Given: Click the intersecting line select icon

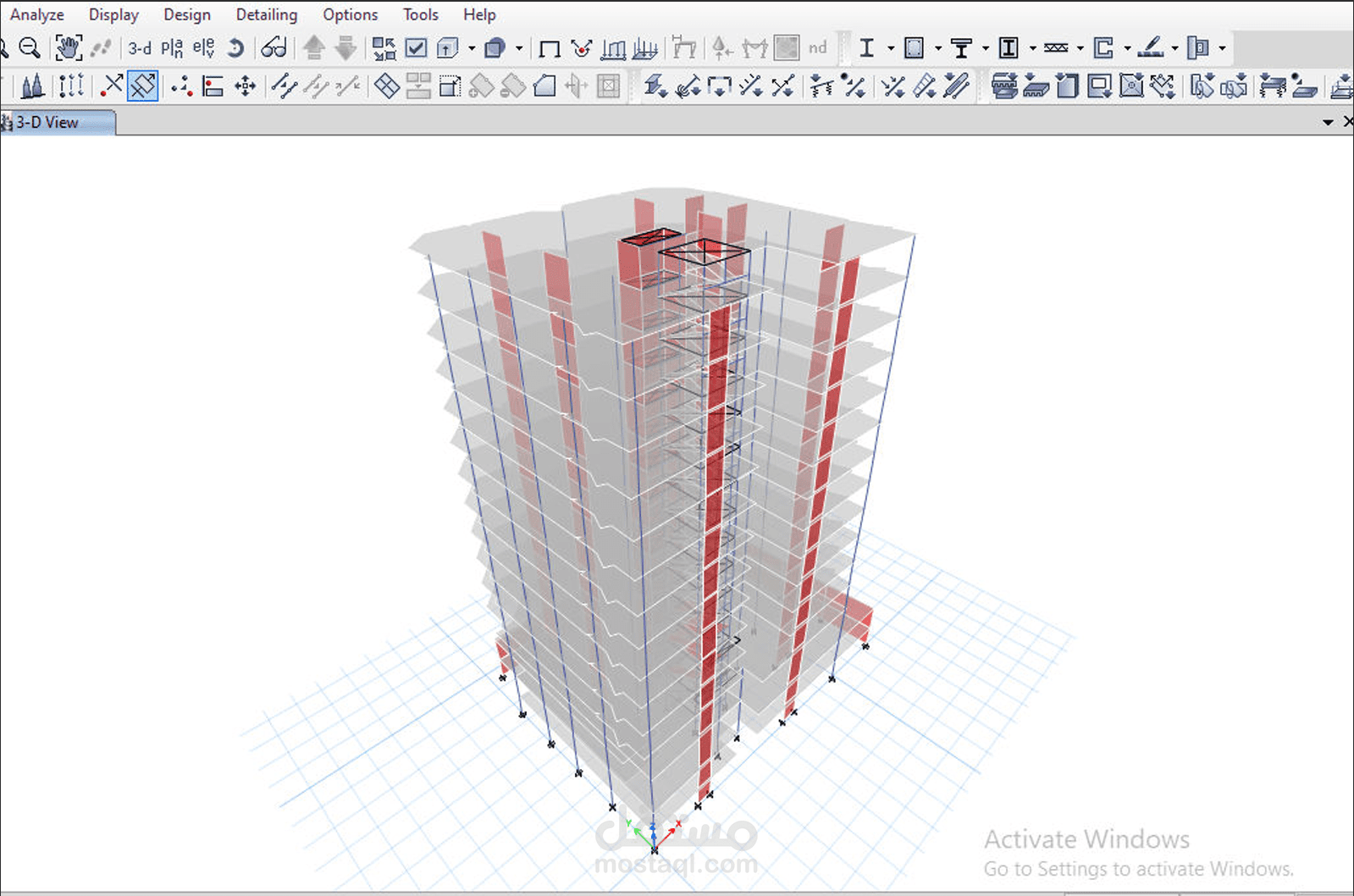Looking at the screenshot, I should coord(111,86).
